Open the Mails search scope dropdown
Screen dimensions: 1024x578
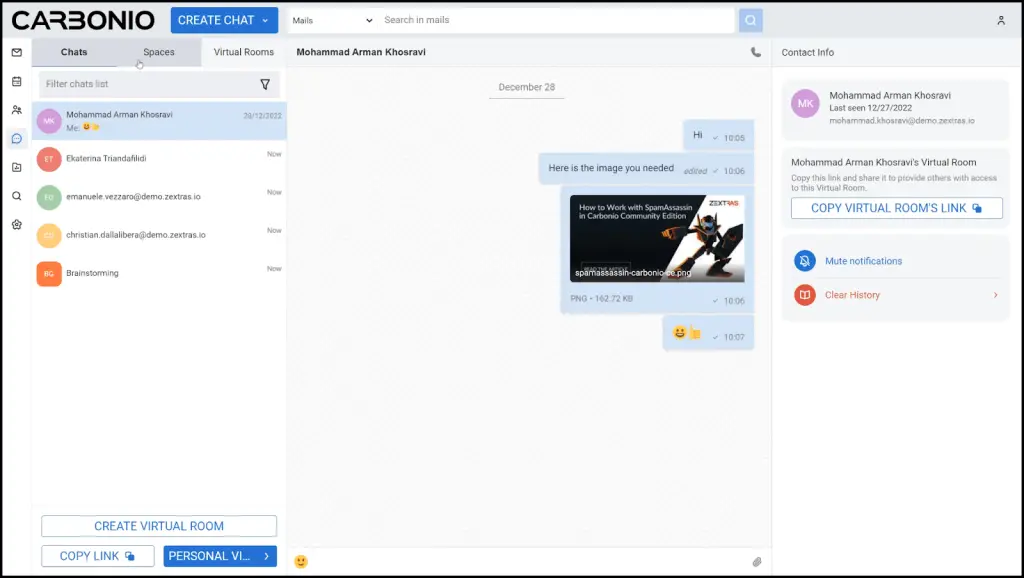click(332, 20)
